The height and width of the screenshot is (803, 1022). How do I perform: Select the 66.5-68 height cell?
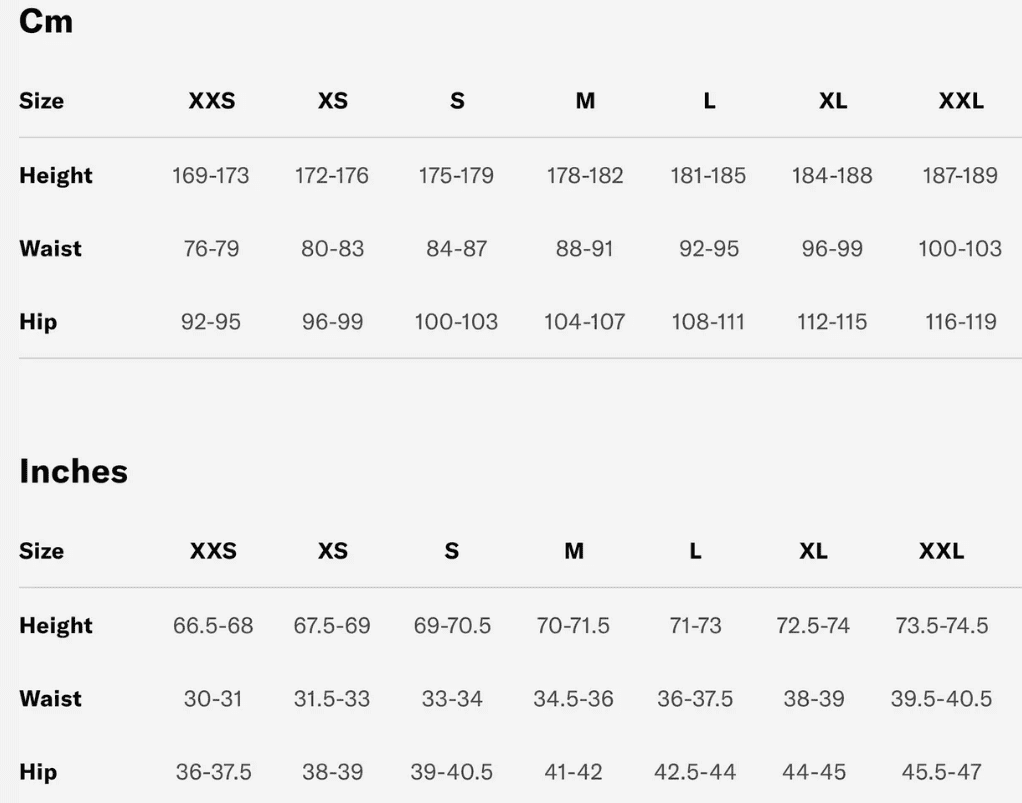coord(213,626)
